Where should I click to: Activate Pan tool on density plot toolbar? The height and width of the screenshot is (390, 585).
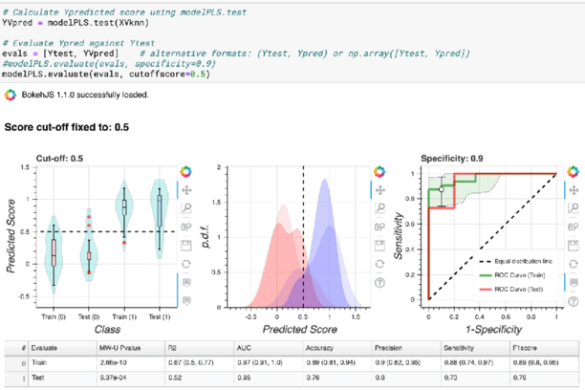[x=380, y=190]
